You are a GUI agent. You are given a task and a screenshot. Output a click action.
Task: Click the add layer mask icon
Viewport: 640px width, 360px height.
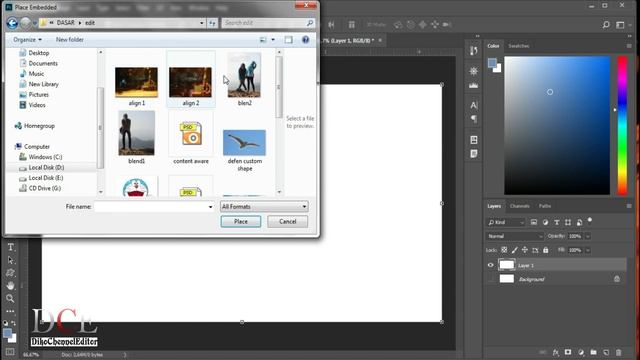(x=568, y=352)
